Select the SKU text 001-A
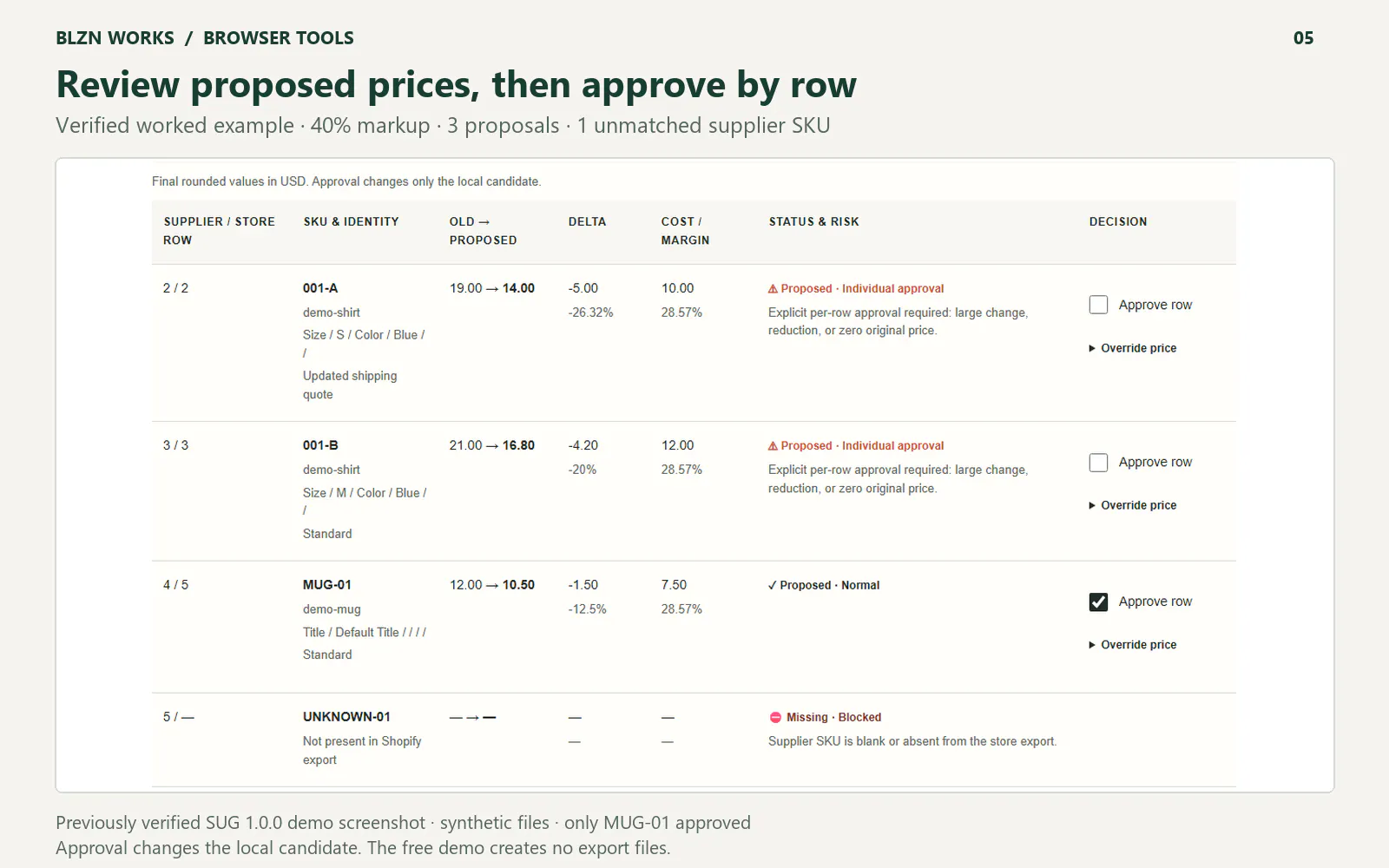The height and width of the screenshot is (868, 1389). (320, 288)
